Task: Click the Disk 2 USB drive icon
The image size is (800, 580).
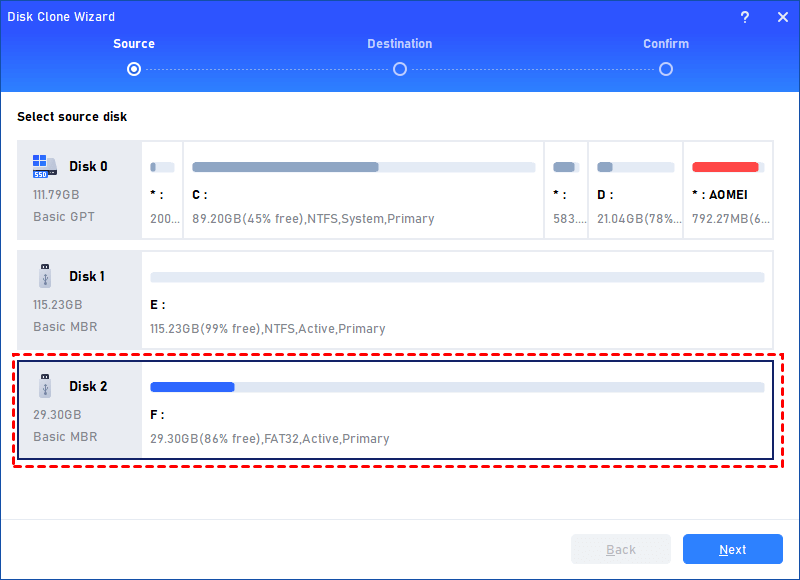Action: click(x=44, y=386)
